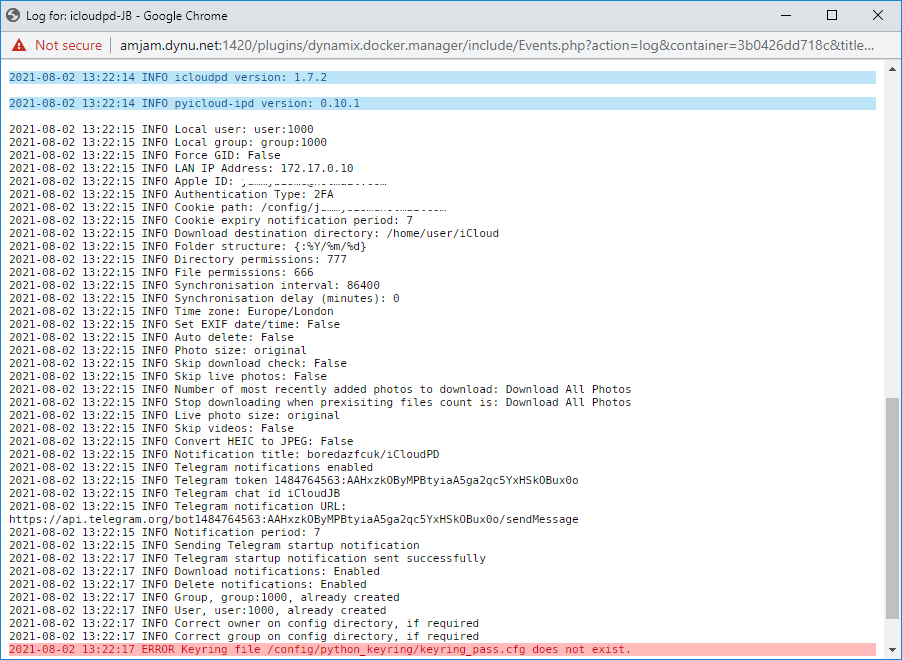Screen dimensions: 902x660
Task: Click the 'Local group: group:1000' line
Action: 168,142
